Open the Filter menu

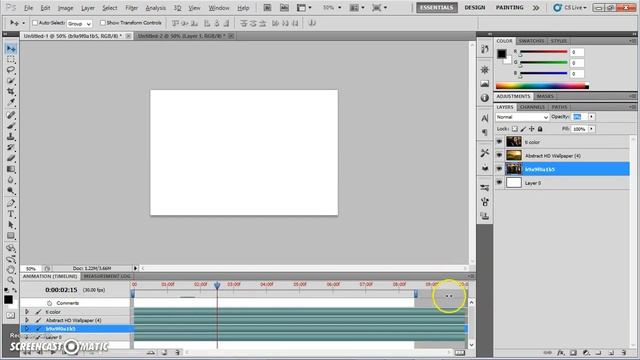[131, 8]
